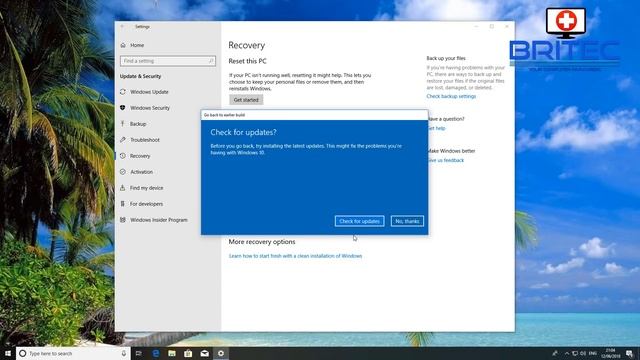
Task: Click the Troubleshoot wrench icon
Action: 122,140
